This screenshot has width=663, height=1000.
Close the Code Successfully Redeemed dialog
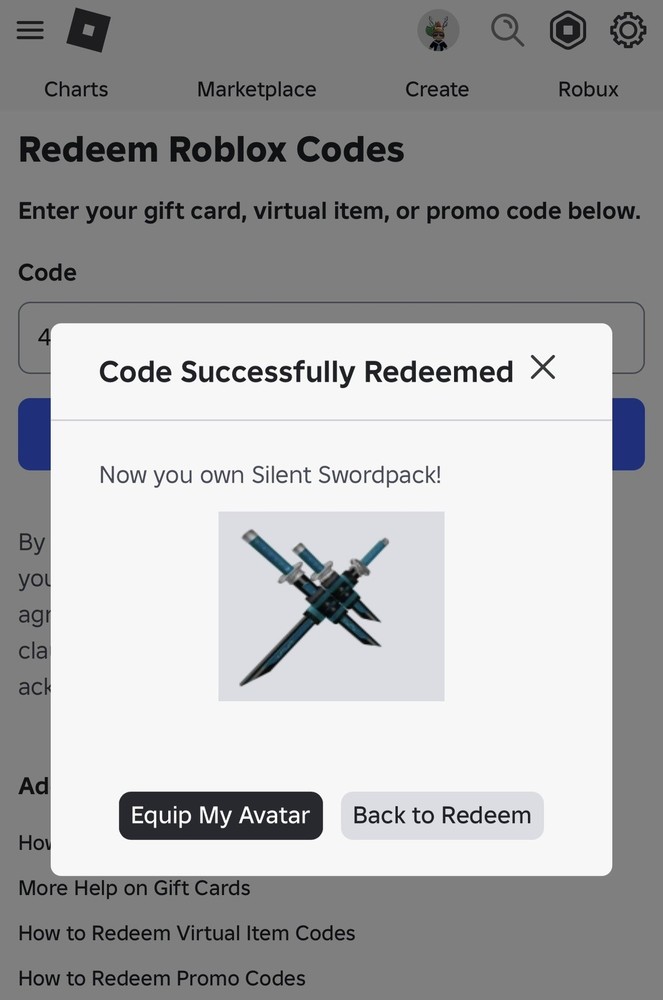point(543,368)
